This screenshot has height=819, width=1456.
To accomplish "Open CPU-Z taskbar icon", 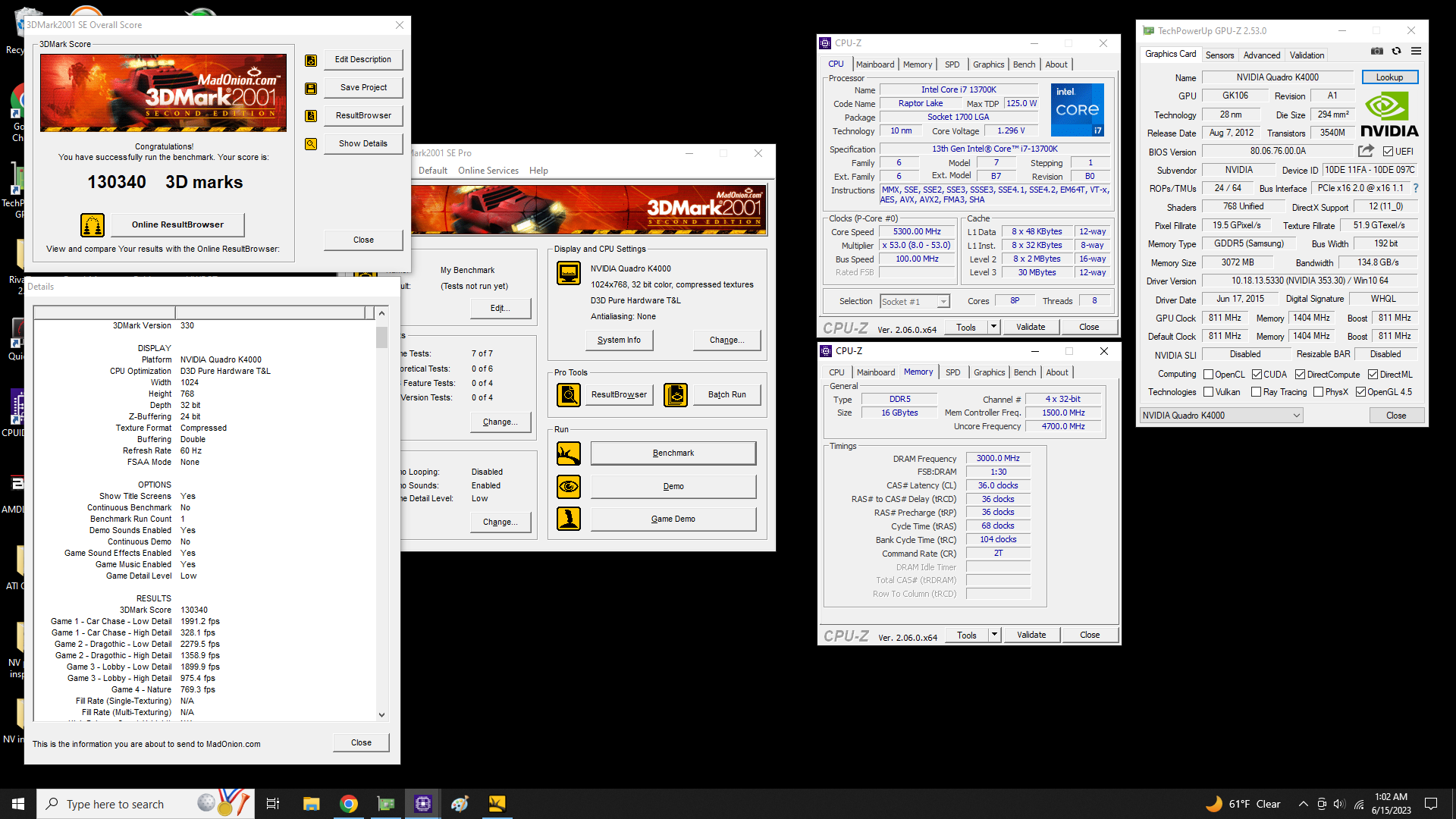I will [x=423, y=804].
